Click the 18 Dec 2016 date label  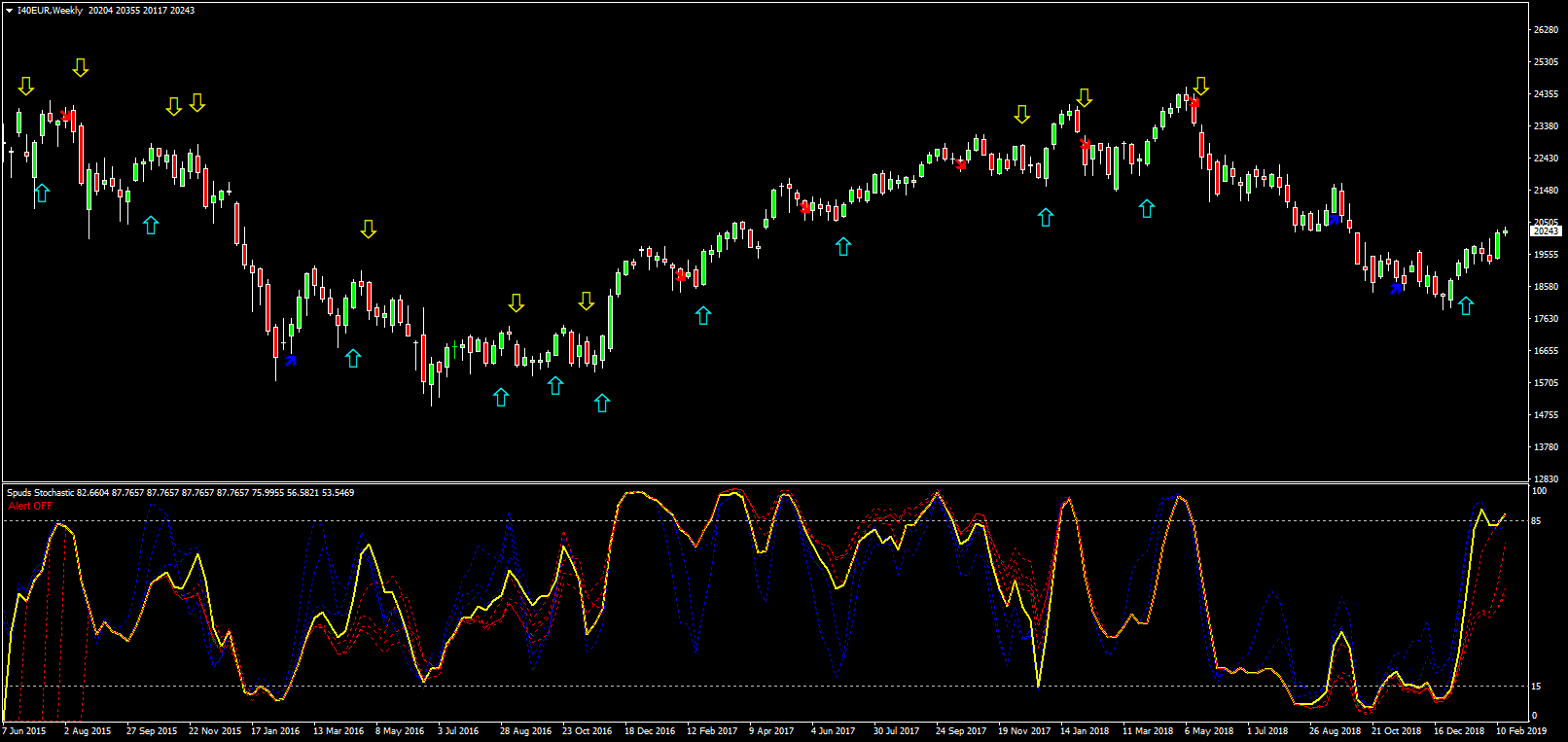point(650,731)
